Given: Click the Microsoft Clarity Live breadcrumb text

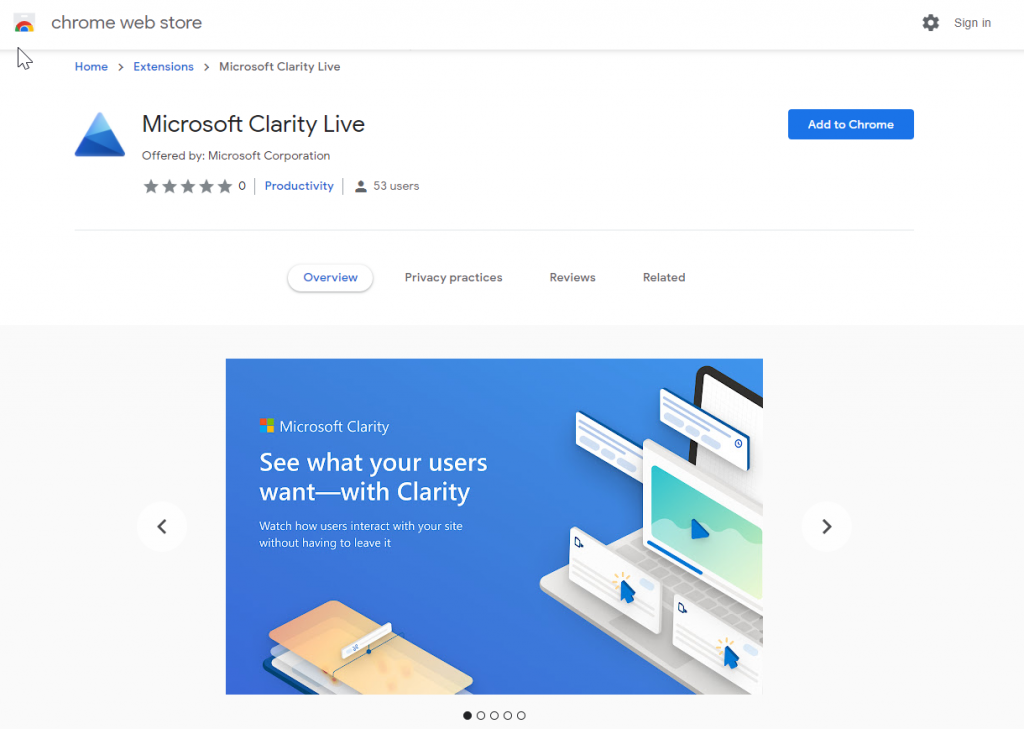Looking at the screenshot, I should 280,67.
